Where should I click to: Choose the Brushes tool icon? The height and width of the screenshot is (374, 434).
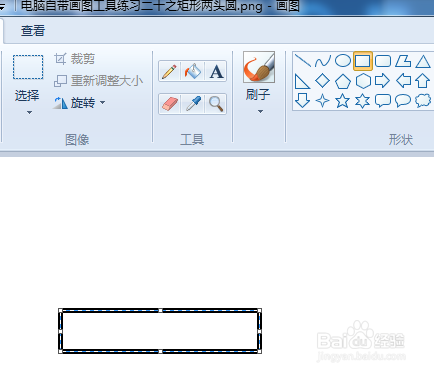click(259, 67)
